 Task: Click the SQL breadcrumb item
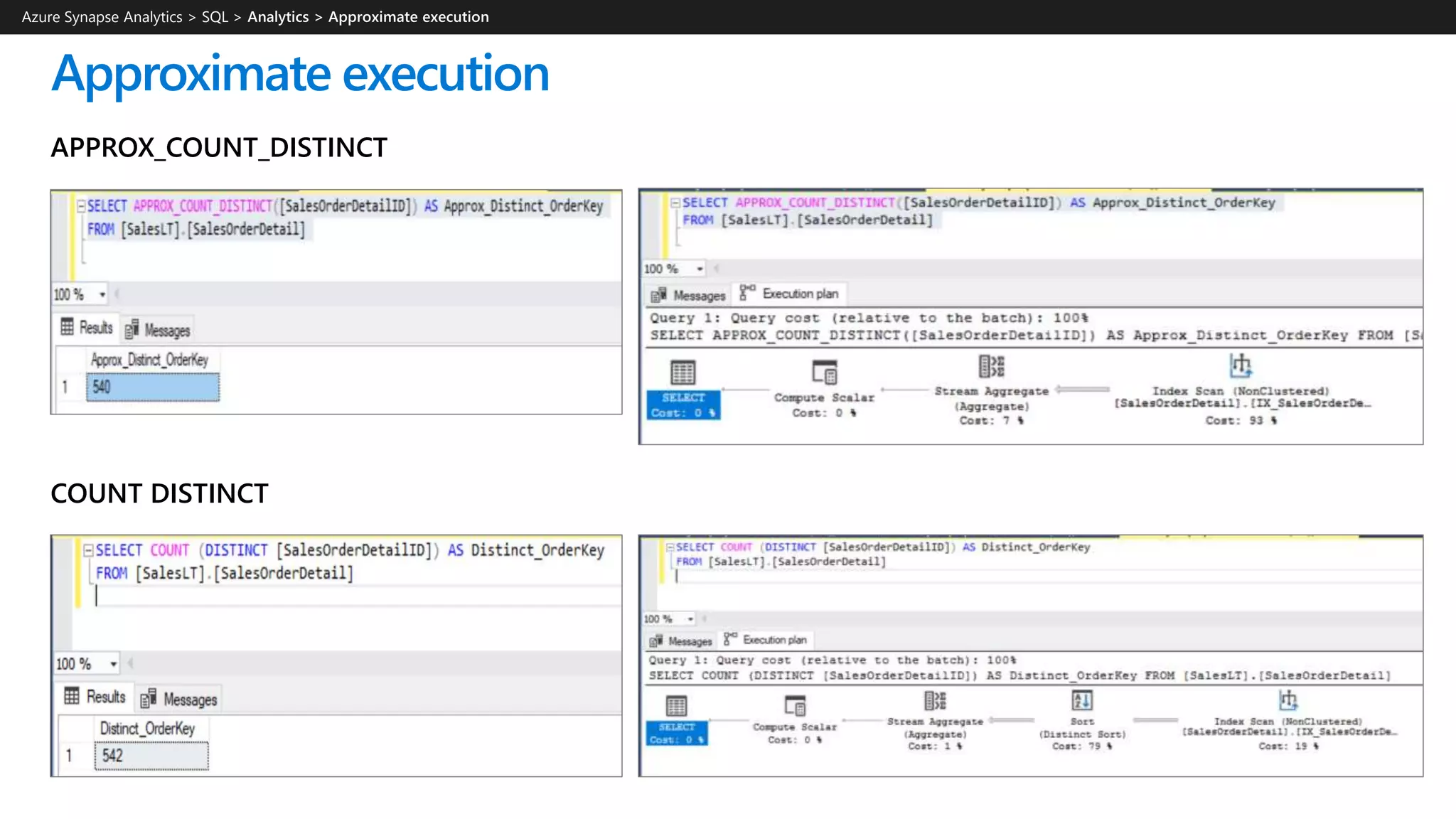[x=215, y=17]
